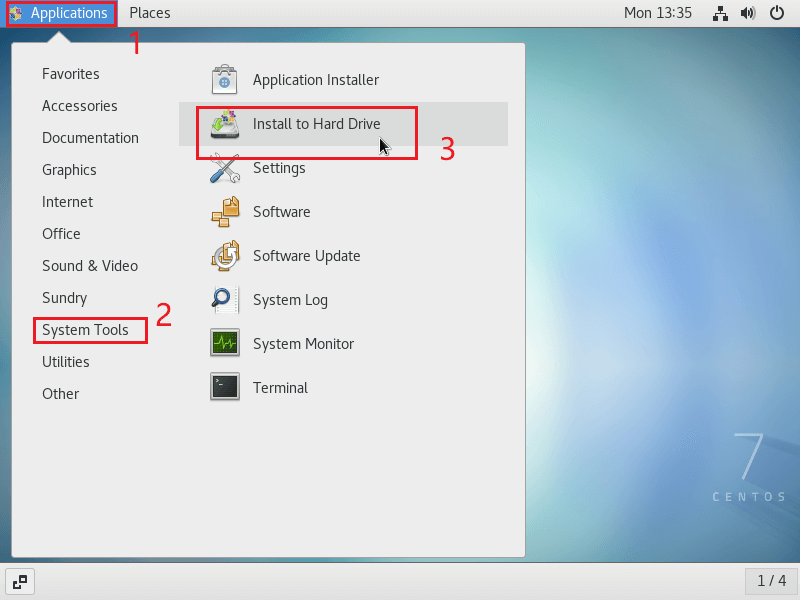Viewport: 800px width, 600px height.
Task: Launch System Monitor via its graph icon
Action: pyautogui.click(x=225, y=342)
